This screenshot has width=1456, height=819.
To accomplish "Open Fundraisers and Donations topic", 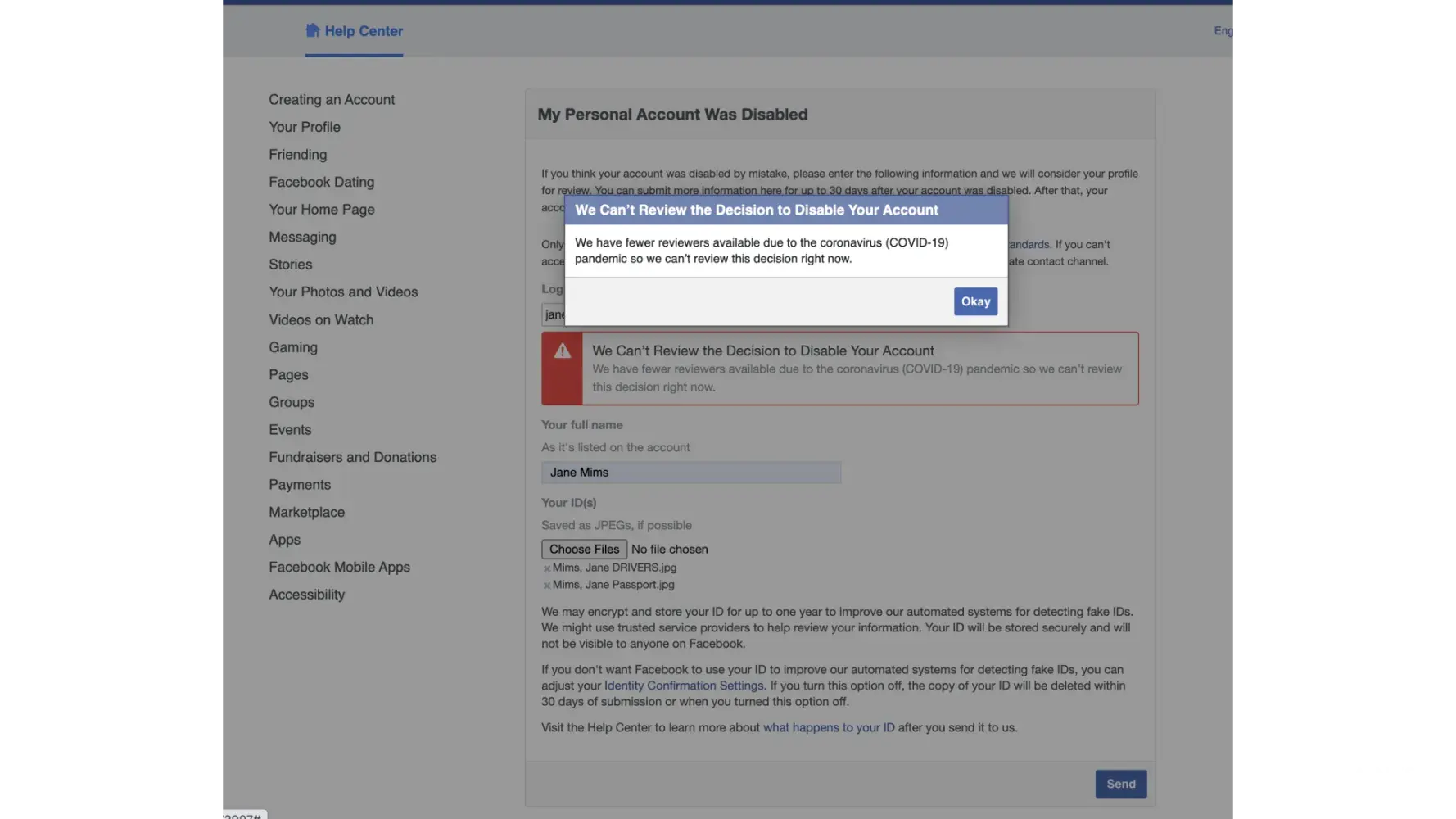I will point(352,457).
